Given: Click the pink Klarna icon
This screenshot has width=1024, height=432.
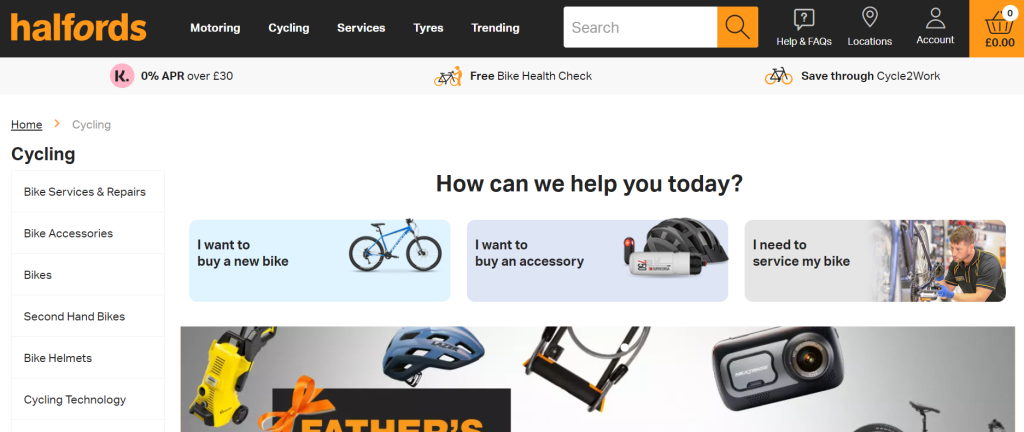Looking at the screenshot, I should pos(121,76).
